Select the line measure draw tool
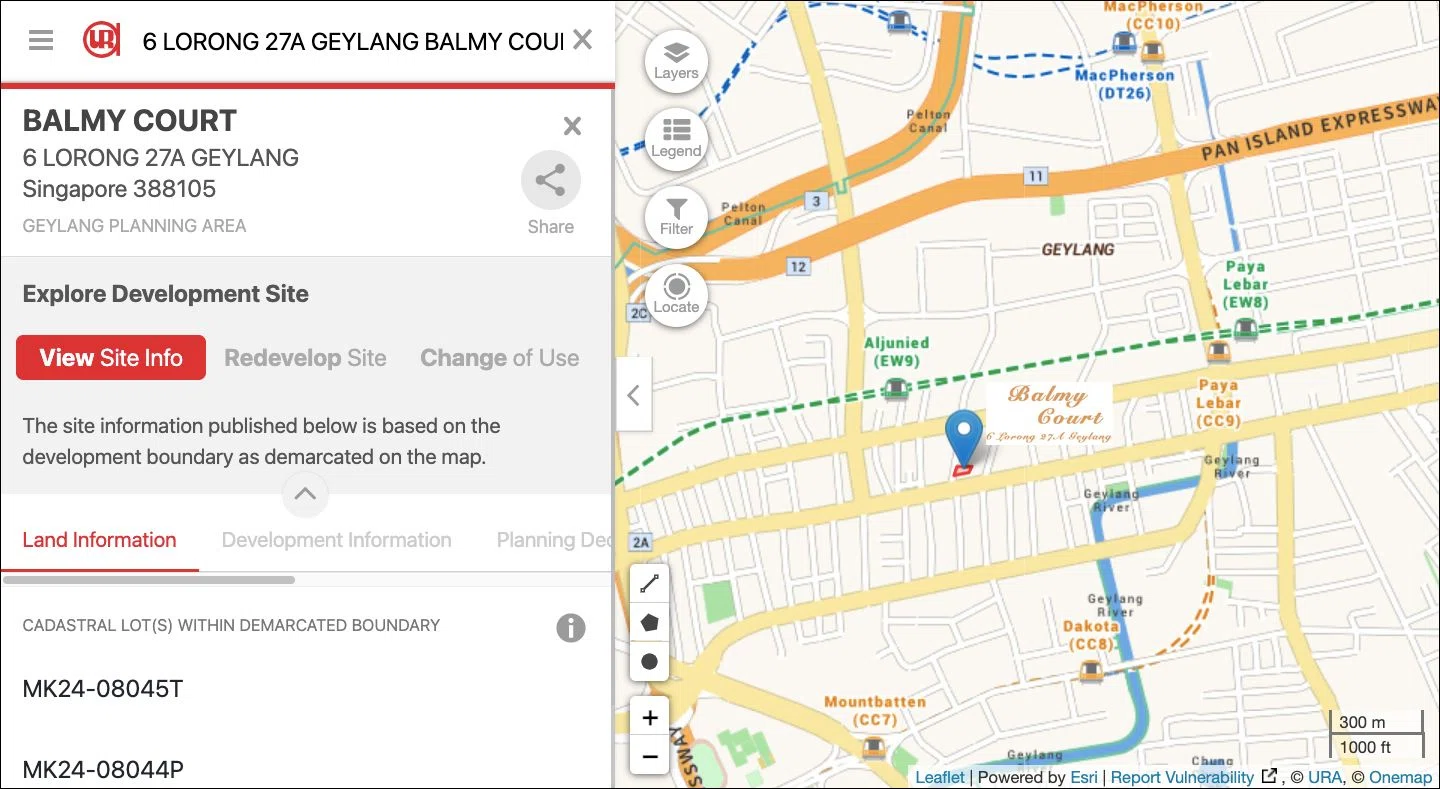Viewport: 1440px width, 789px height. click(x=649, y=584)
